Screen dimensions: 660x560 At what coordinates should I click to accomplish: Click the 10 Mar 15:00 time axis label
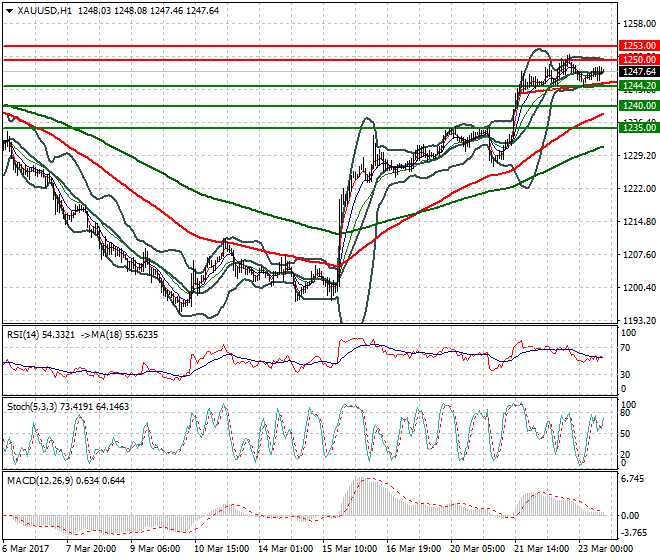221,549
